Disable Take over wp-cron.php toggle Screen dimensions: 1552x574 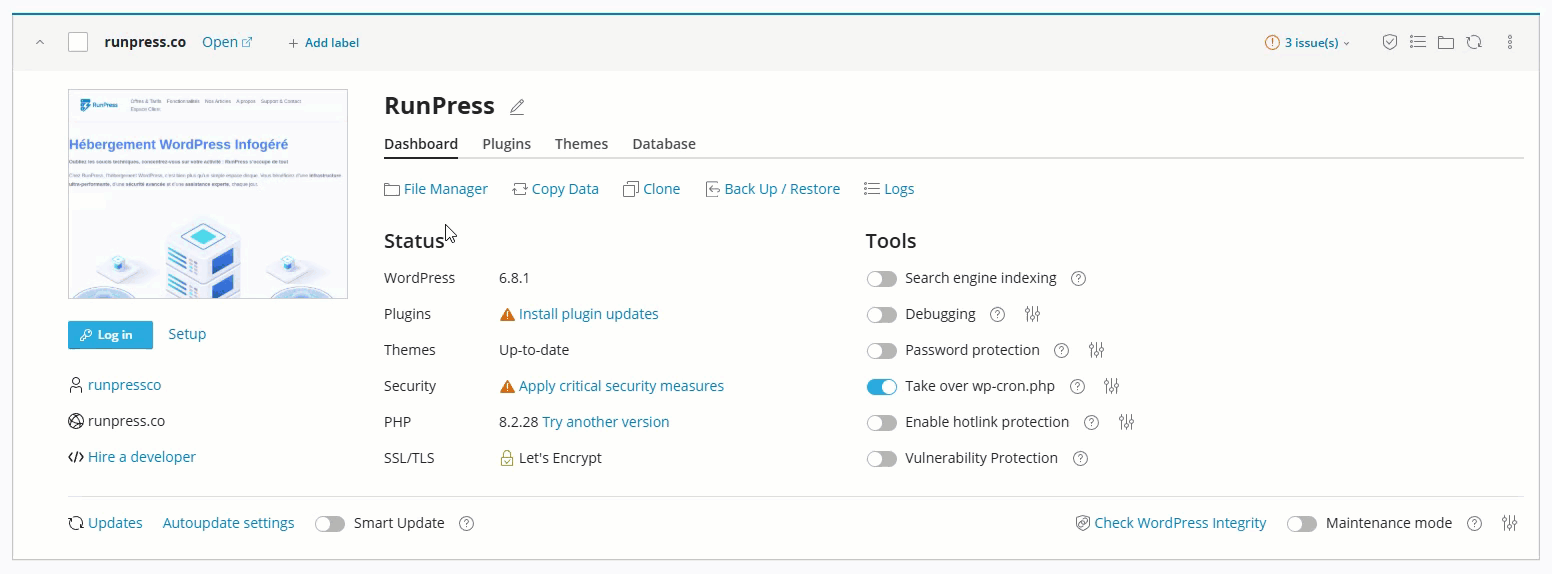881,386
